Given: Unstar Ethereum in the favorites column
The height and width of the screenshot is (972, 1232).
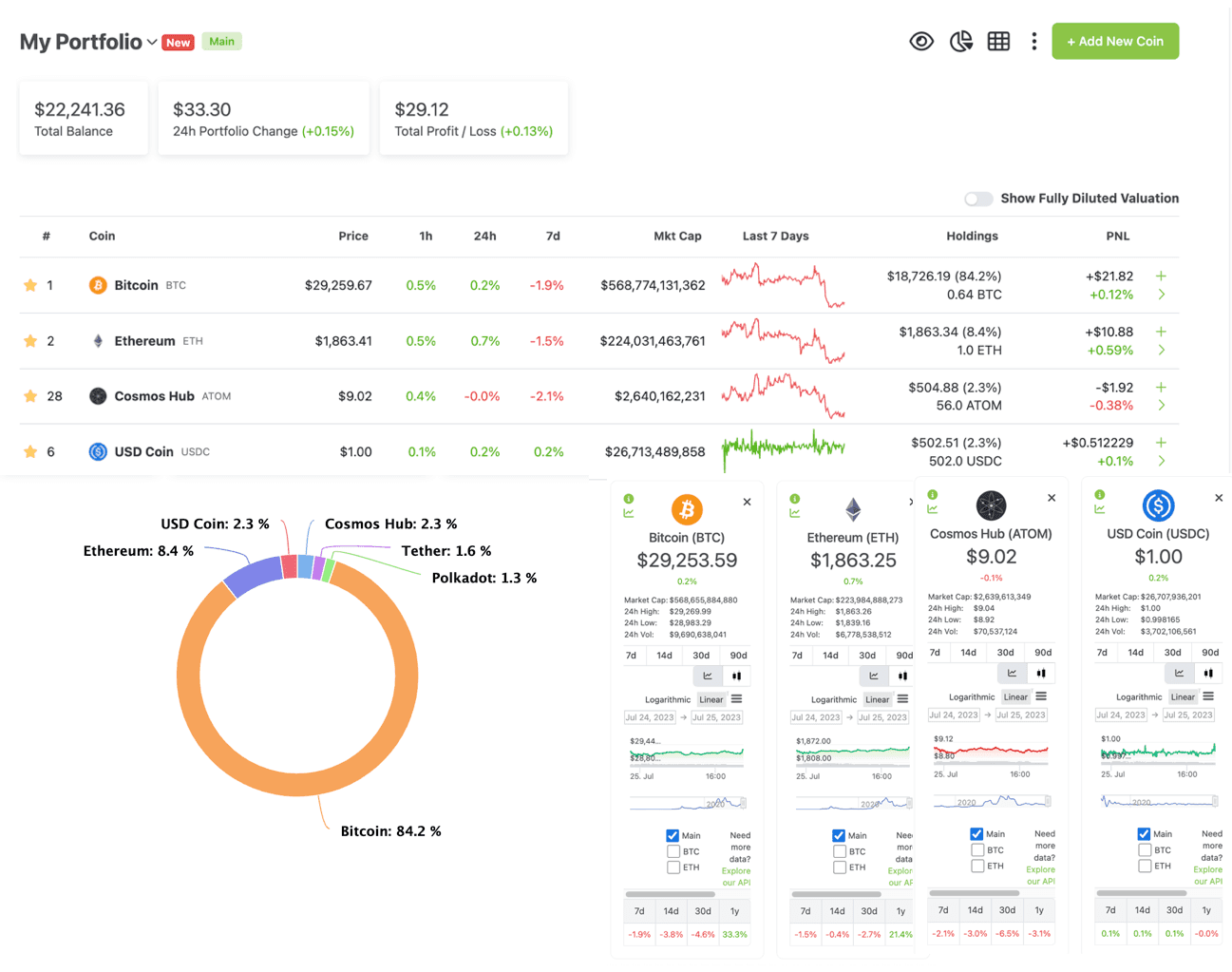Looking at the screenshot, I should pos(30,341).
